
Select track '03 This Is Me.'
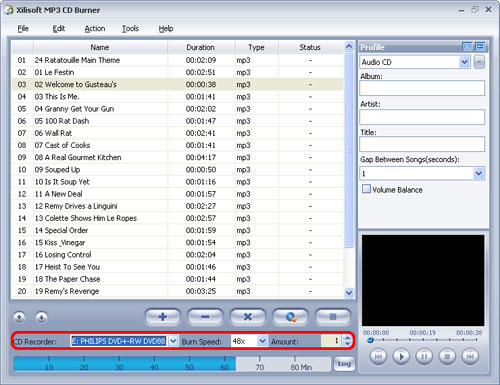tap(178, 97)
